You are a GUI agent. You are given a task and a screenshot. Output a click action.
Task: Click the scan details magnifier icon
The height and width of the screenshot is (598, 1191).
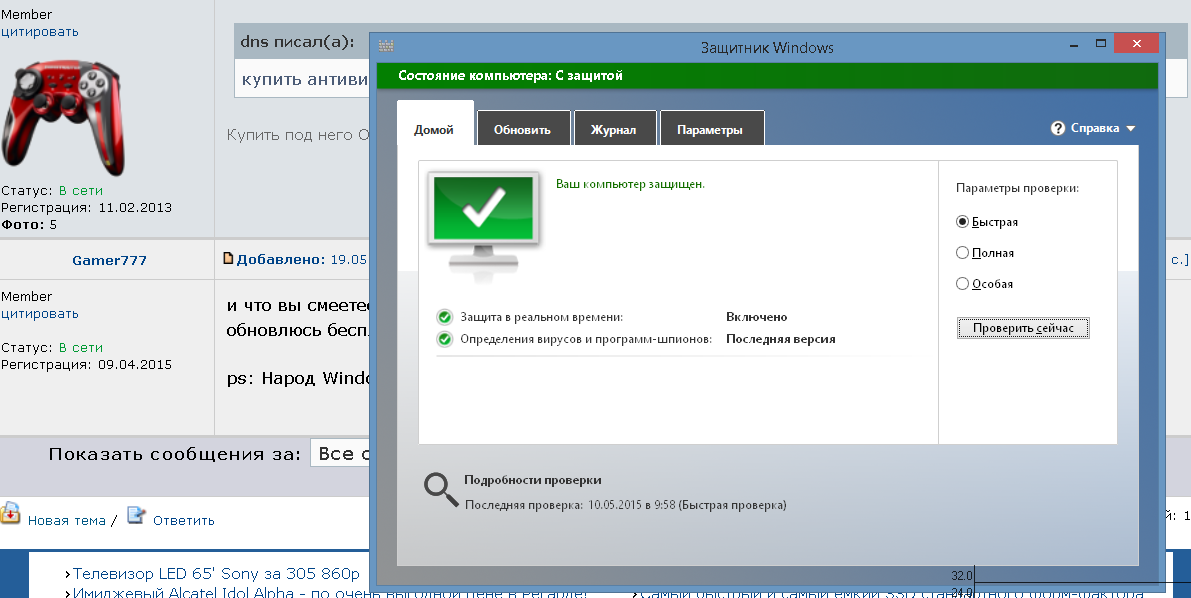[x=441, y=490]
